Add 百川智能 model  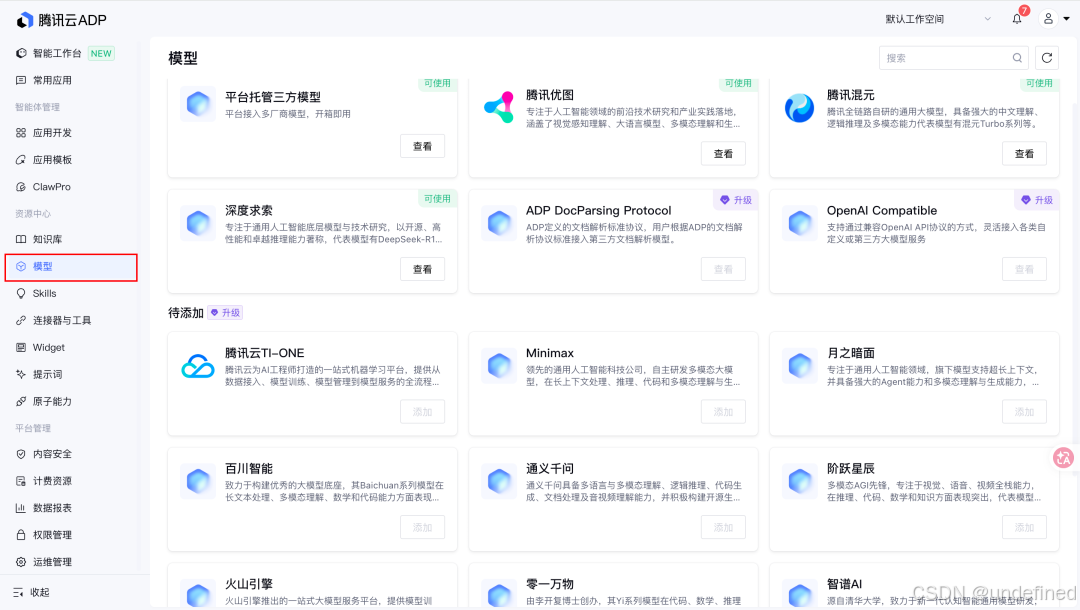point(422,527)
